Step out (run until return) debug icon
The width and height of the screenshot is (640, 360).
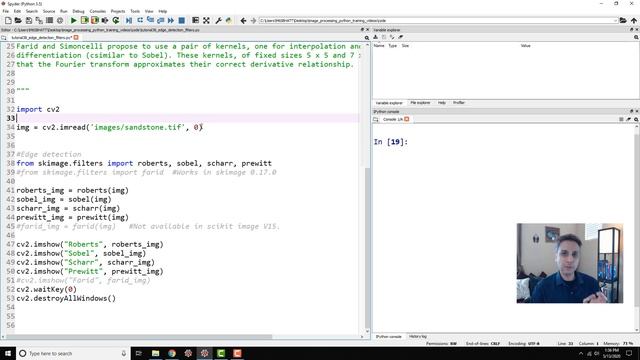coord(160,20)
